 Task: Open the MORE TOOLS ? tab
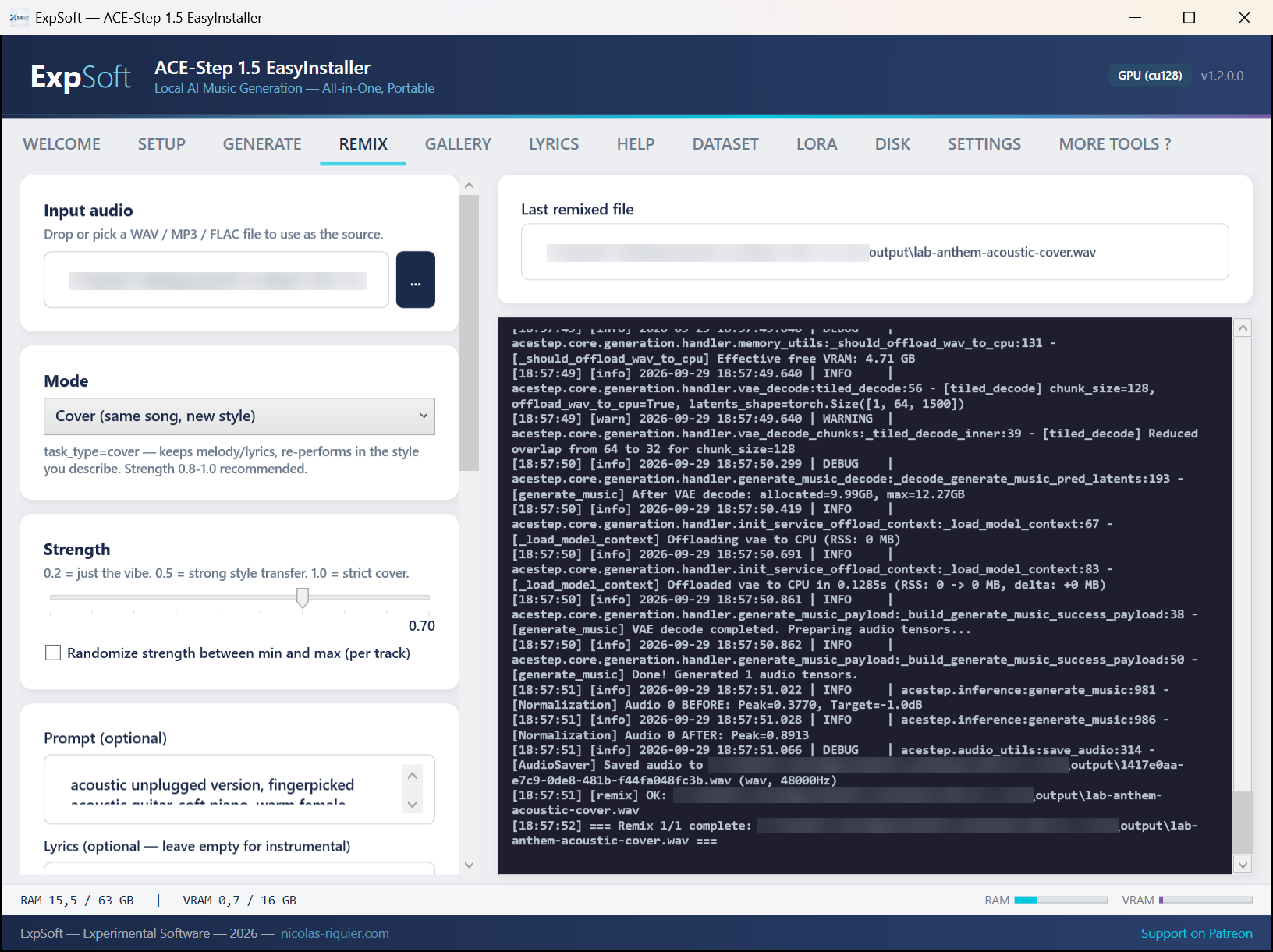tap(1115, 144)
